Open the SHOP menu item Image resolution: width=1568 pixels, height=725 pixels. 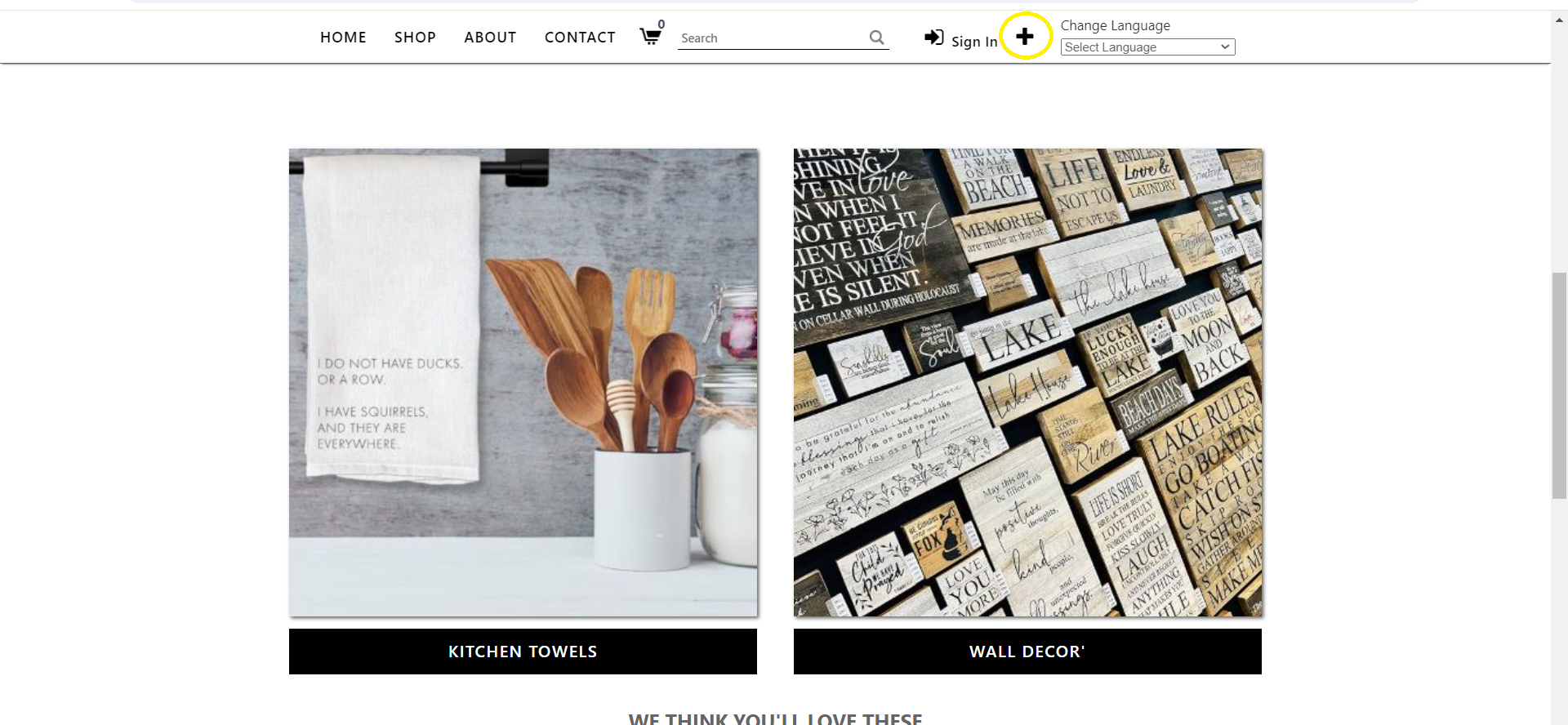click(415, 38)
